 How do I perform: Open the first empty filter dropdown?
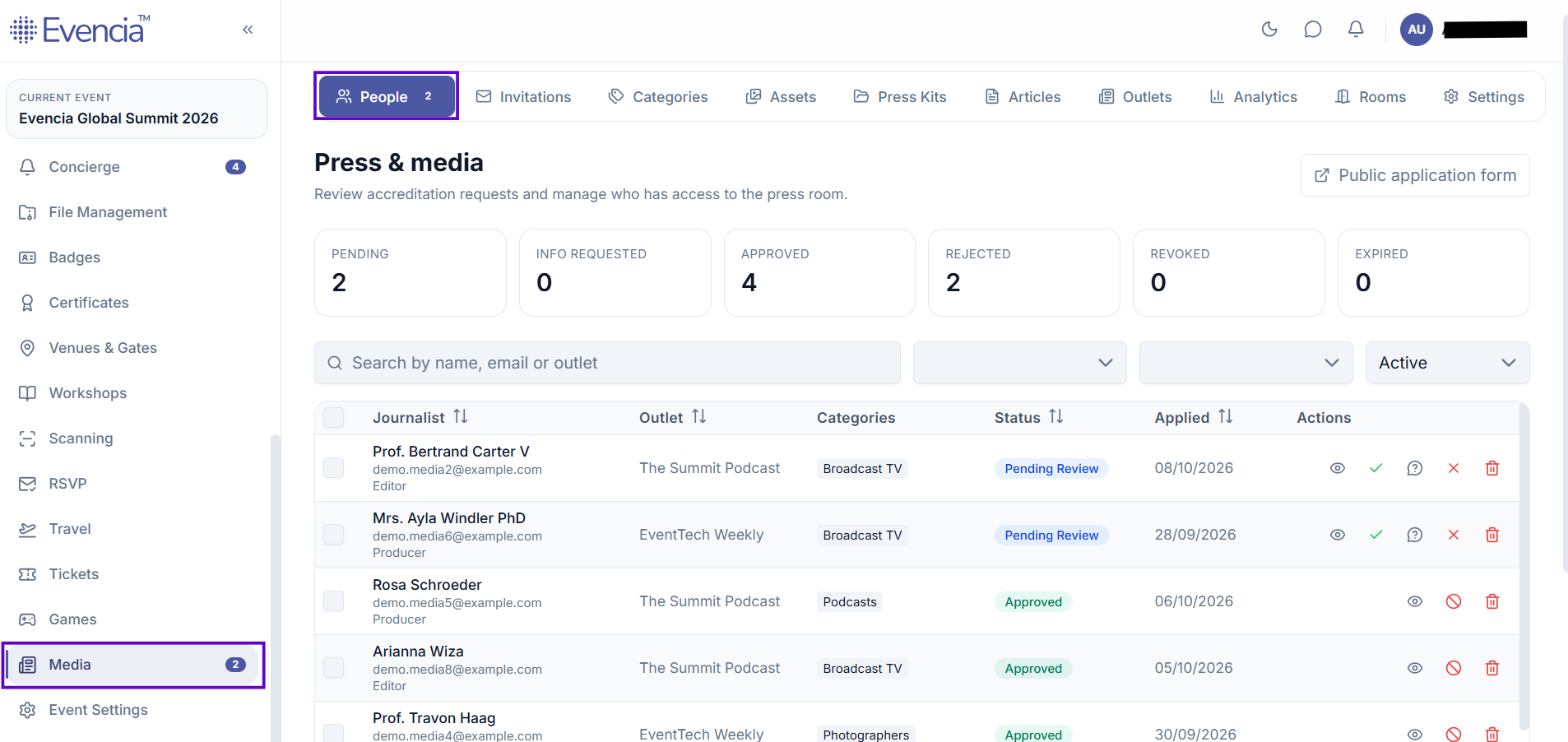tap(1019, 363)
